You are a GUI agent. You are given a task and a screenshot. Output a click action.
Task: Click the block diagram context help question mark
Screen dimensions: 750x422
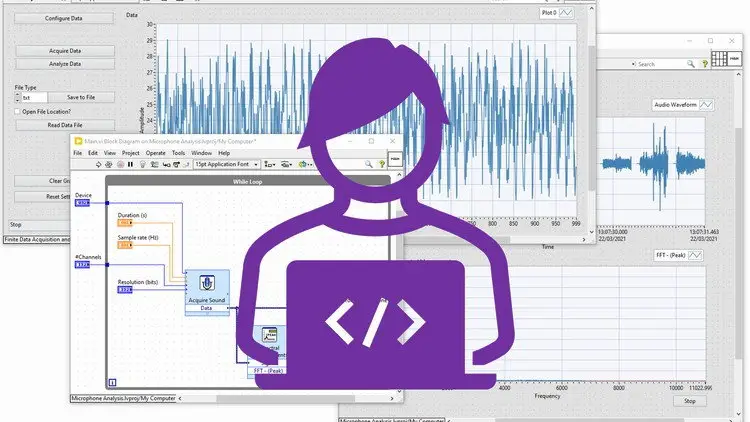(382, 164)
